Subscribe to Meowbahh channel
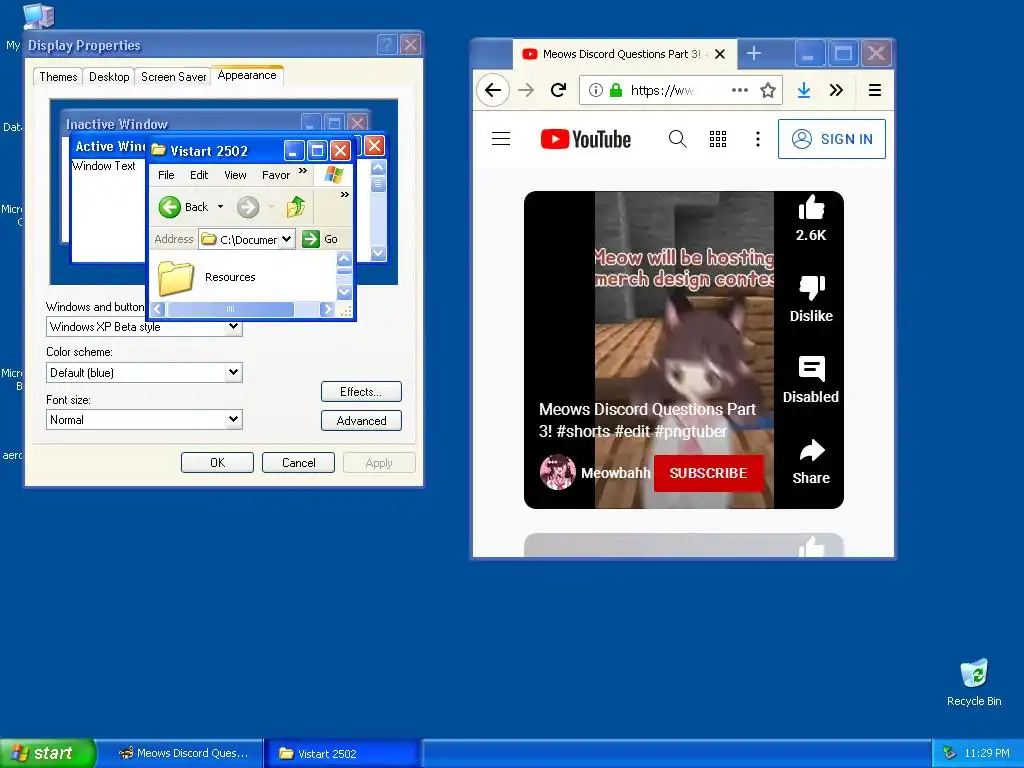1024x768 pixels. 708,473
